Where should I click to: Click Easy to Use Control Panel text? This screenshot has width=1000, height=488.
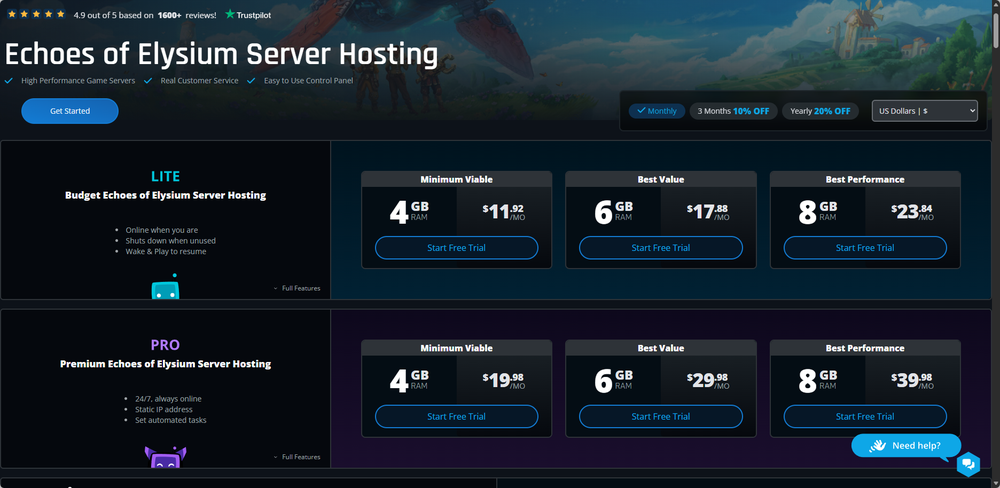308,81
